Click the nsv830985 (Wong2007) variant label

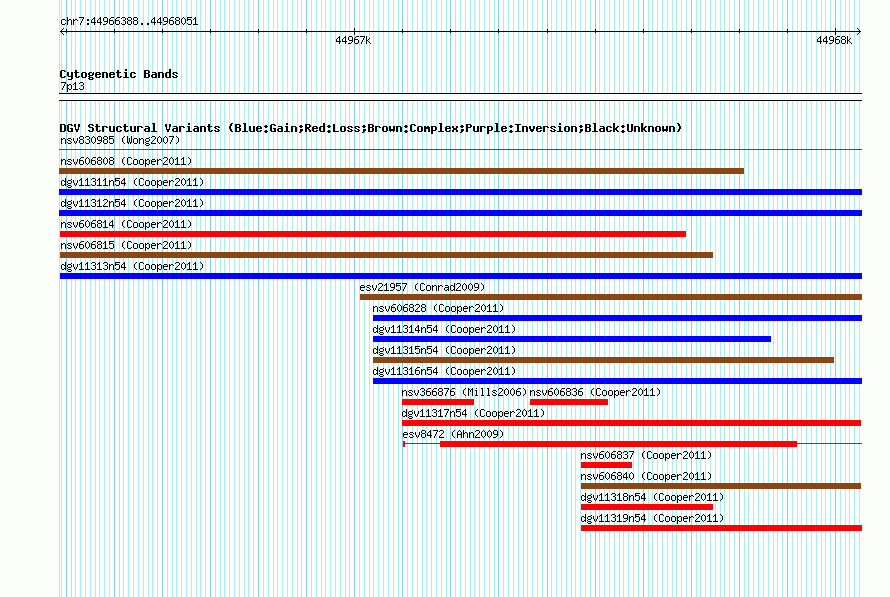pyautogui.click(x=120, y=140)
